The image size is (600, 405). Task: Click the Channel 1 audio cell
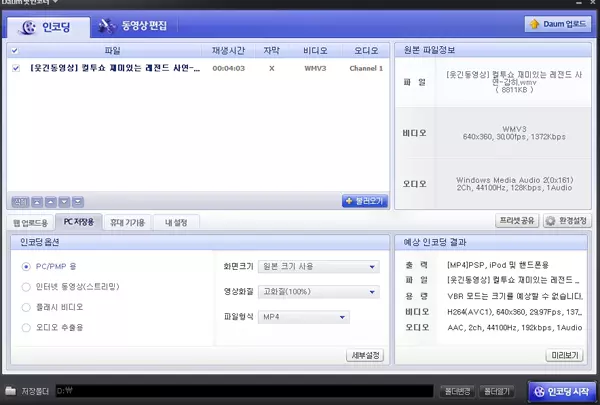(x=366, y=68)
